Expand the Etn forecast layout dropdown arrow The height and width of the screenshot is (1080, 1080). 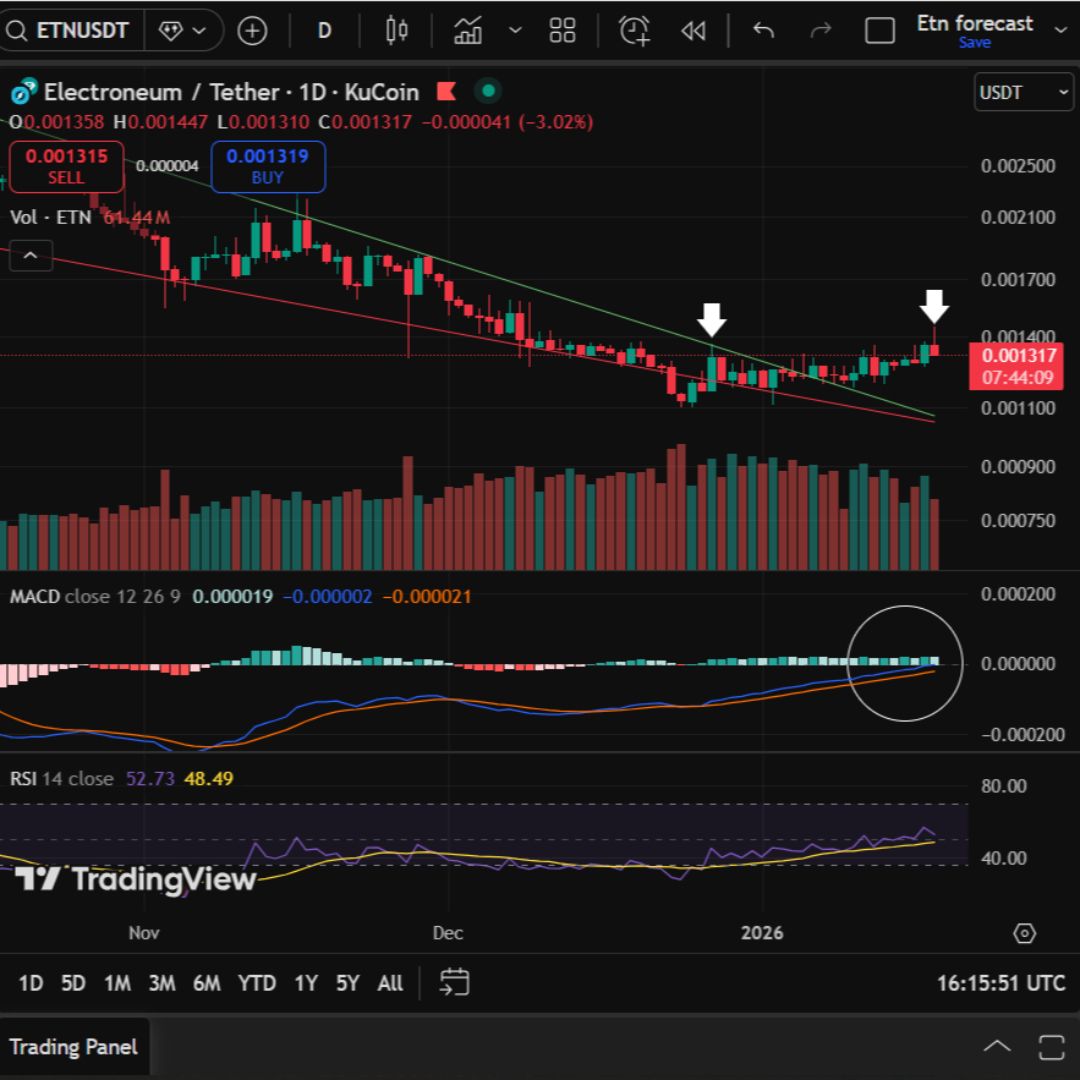point(1061,30)
